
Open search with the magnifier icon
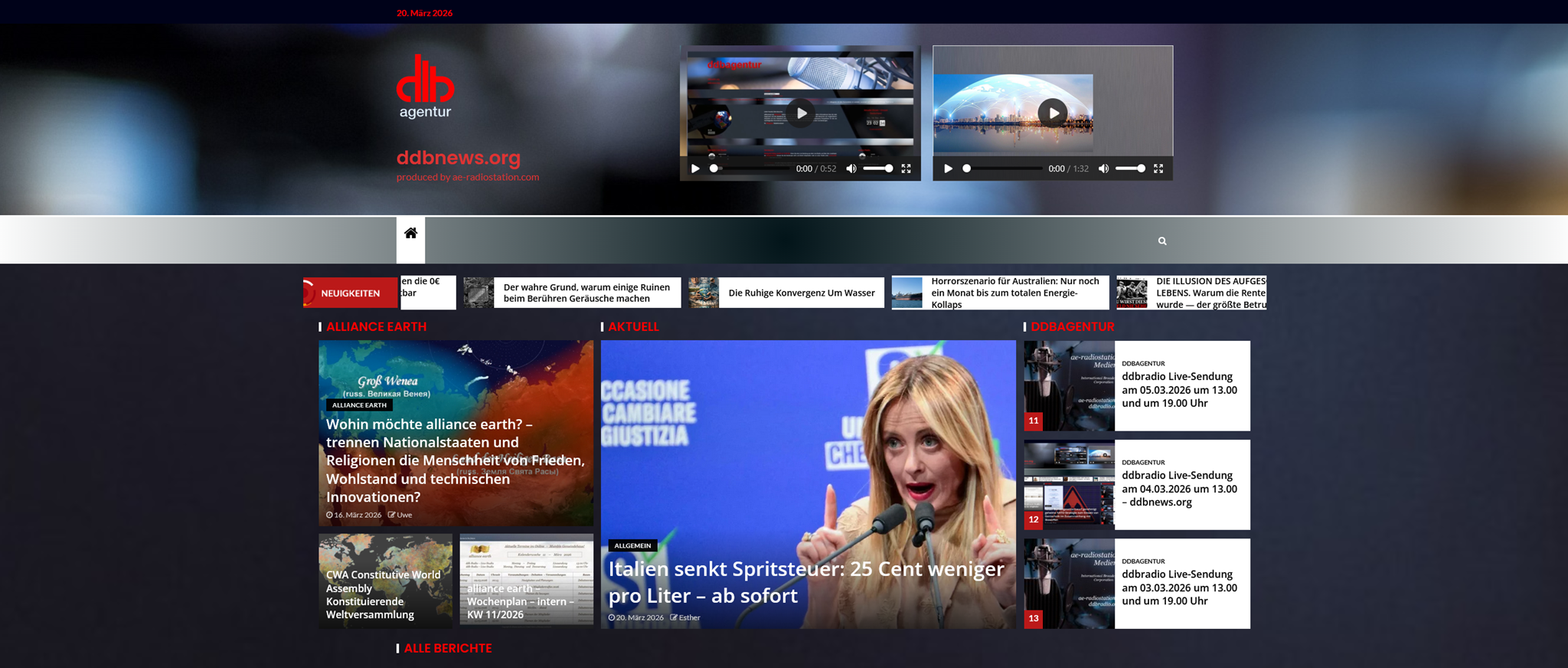[x=1162, y=241]
